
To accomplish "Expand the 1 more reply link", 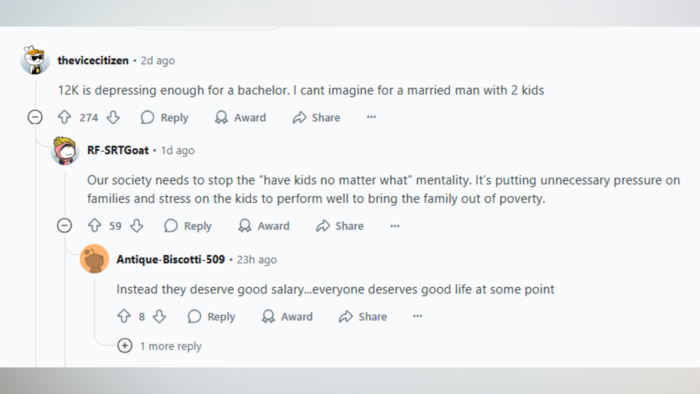I will (x=159, y=346).
